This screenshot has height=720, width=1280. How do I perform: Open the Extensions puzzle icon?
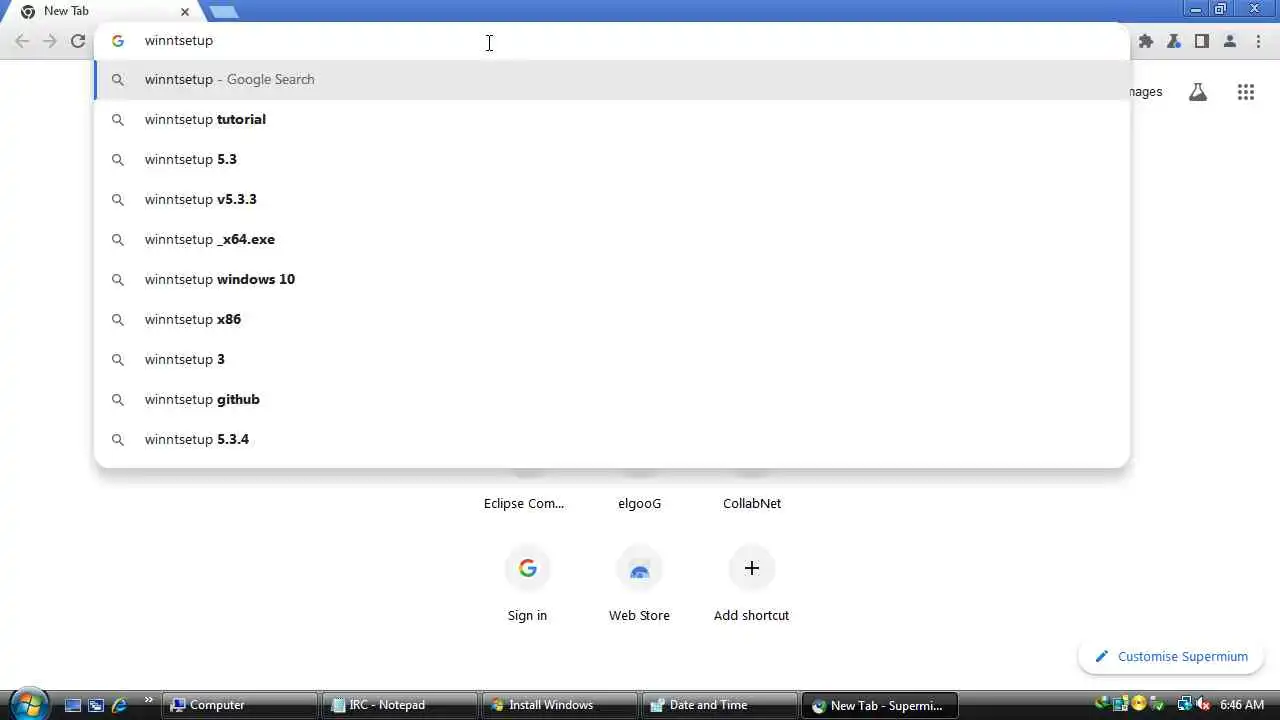1146,41
